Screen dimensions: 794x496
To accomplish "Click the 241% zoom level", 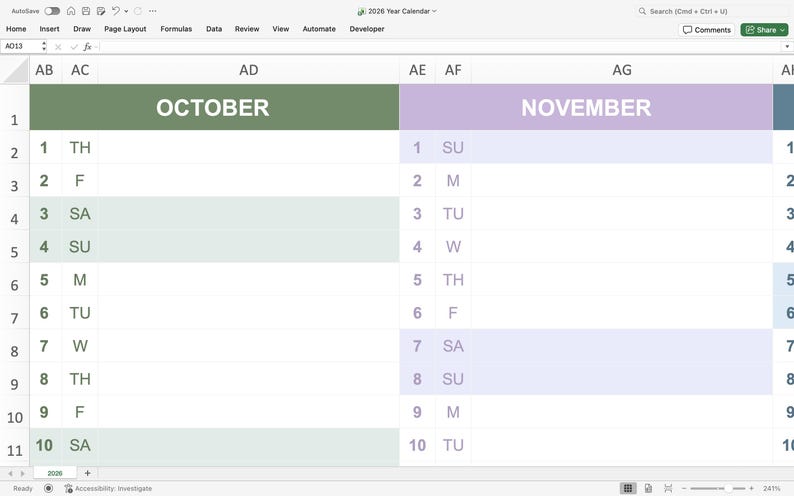I will (772, 488).
